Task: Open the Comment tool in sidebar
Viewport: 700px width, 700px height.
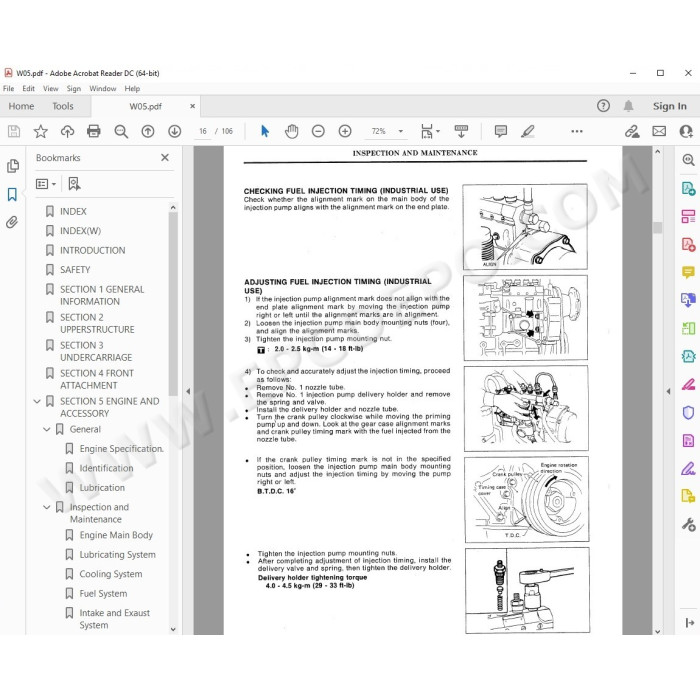Action: 688,272
